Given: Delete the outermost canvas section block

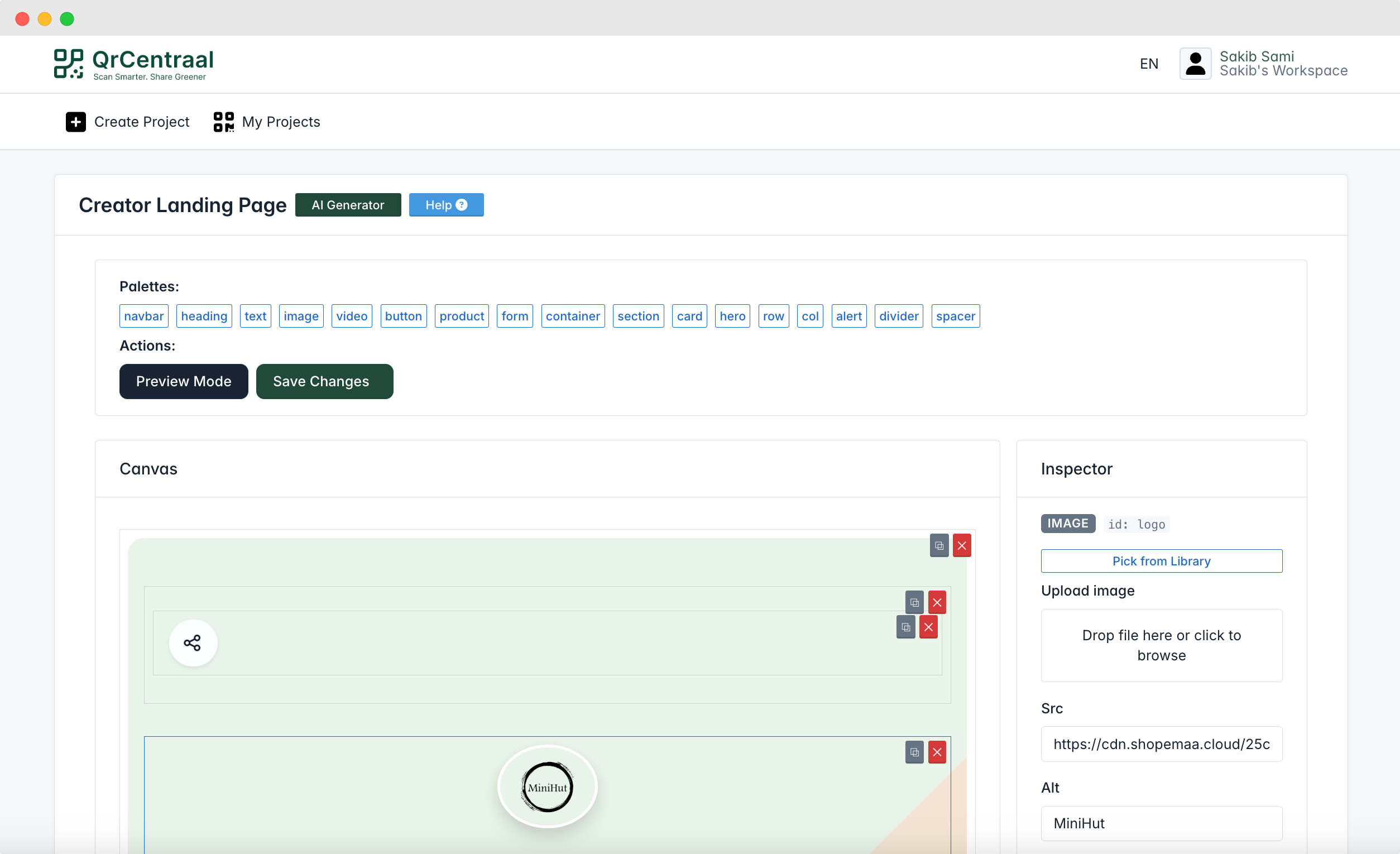Looking at the screenshot, I should pos(961,545).
